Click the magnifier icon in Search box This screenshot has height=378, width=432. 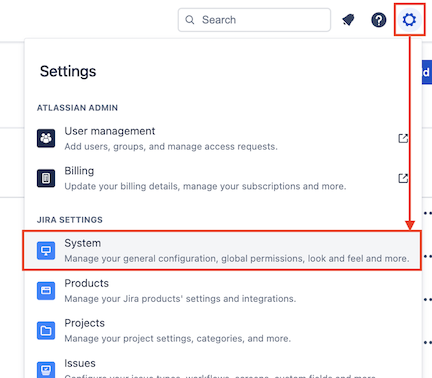[190, 20]
